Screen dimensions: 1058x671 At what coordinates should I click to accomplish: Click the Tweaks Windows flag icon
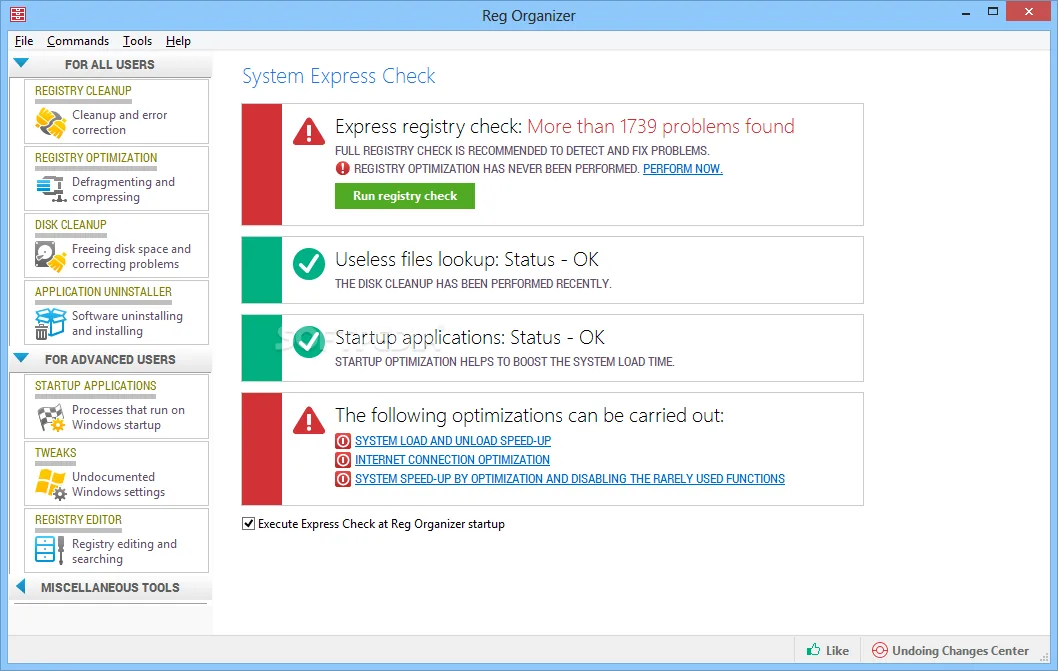[x=51, y=485]
